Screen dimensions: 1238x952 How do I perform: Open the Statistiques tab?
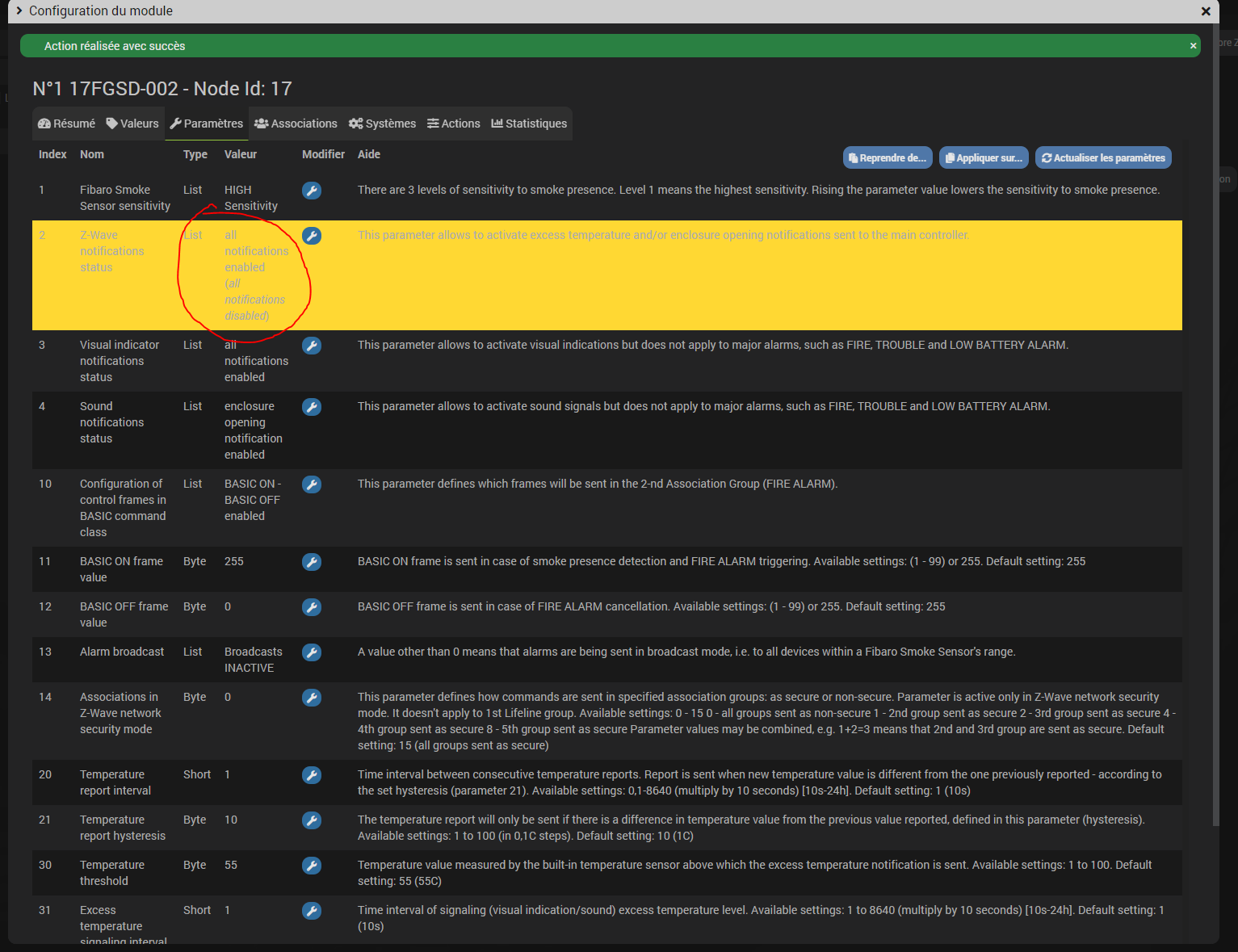point(529,124)
